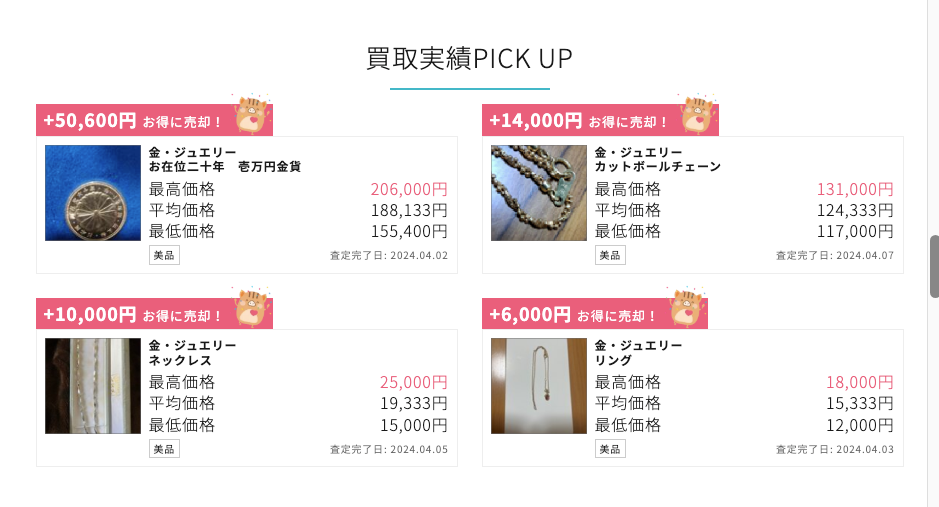Click the cat mascot on the +50,600円 banner
939x507 pixels.
pyautogui.click(x=252, y=115)
